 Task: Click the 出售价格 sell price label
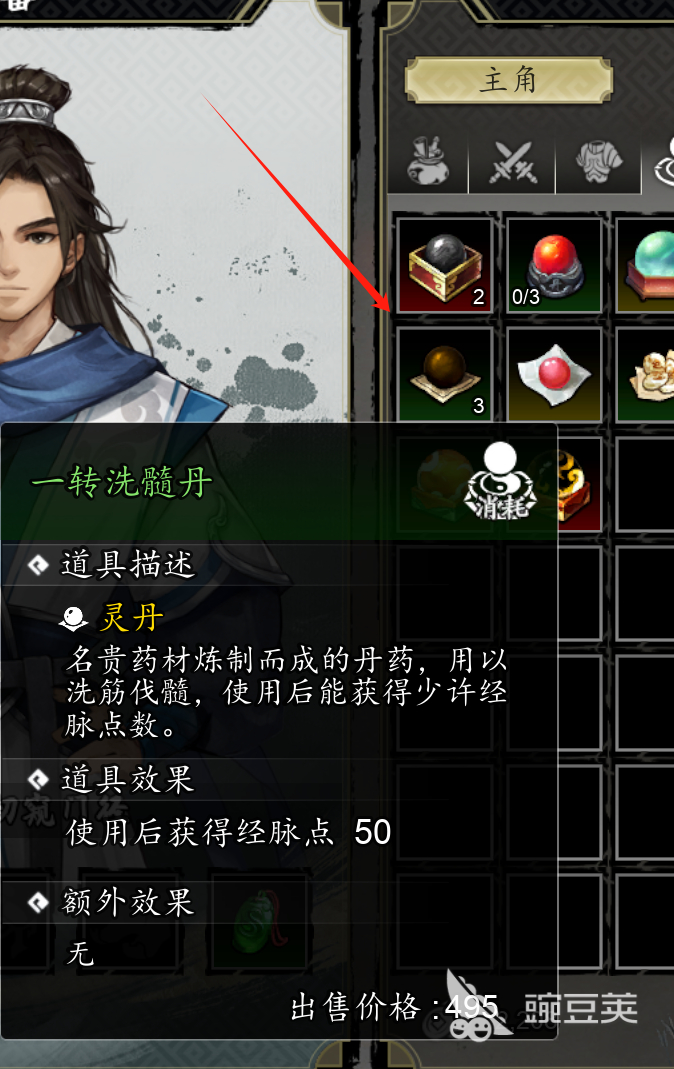(354, 1007)
